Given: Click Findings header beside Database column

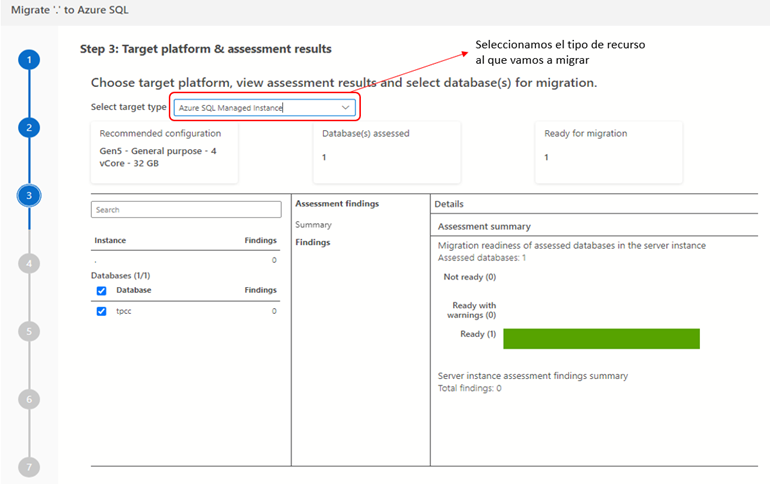Looking at the screenshot, I should [261, 290].
